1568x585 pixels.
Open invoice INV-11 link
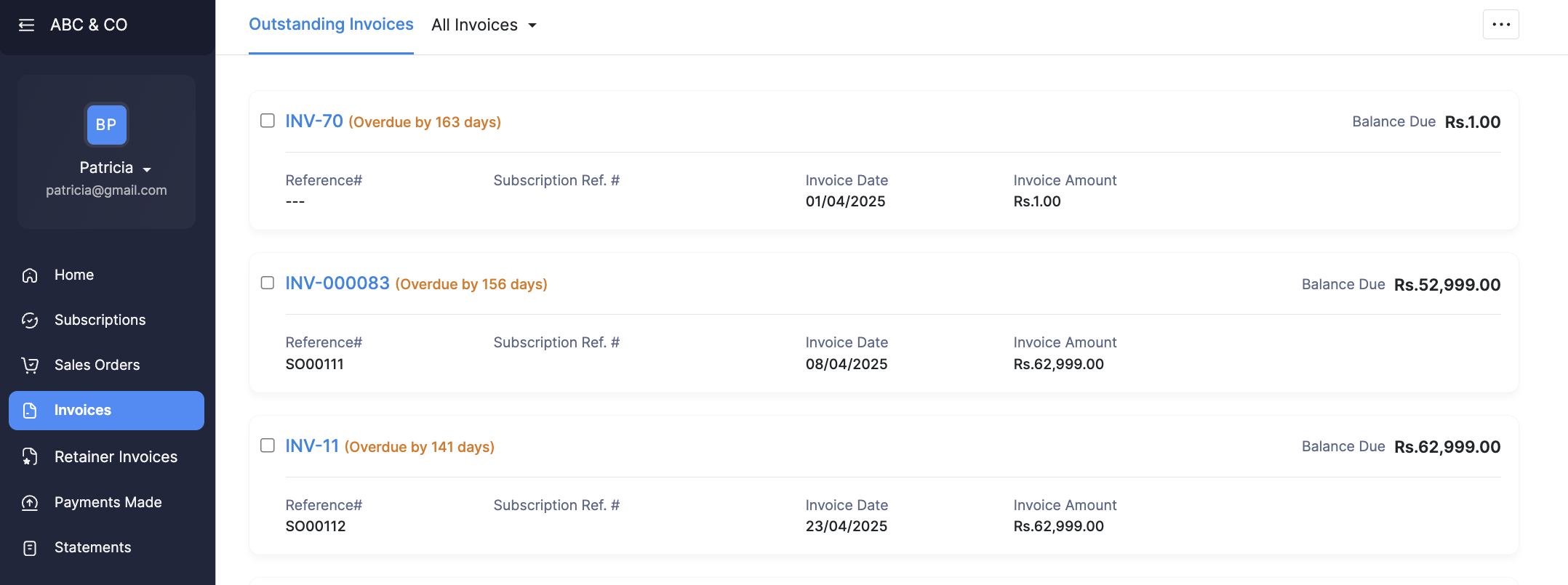click(312, 445)
